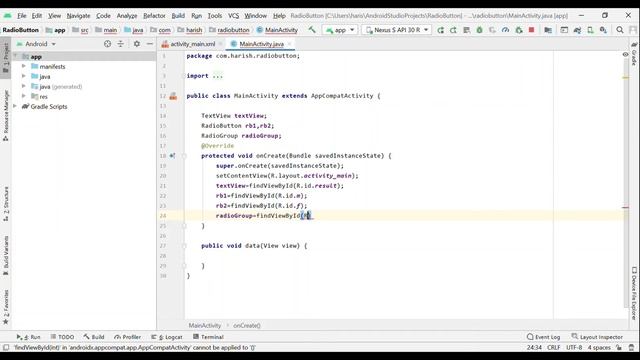Click the Project Structure folder icon

[x=548, y=30]
